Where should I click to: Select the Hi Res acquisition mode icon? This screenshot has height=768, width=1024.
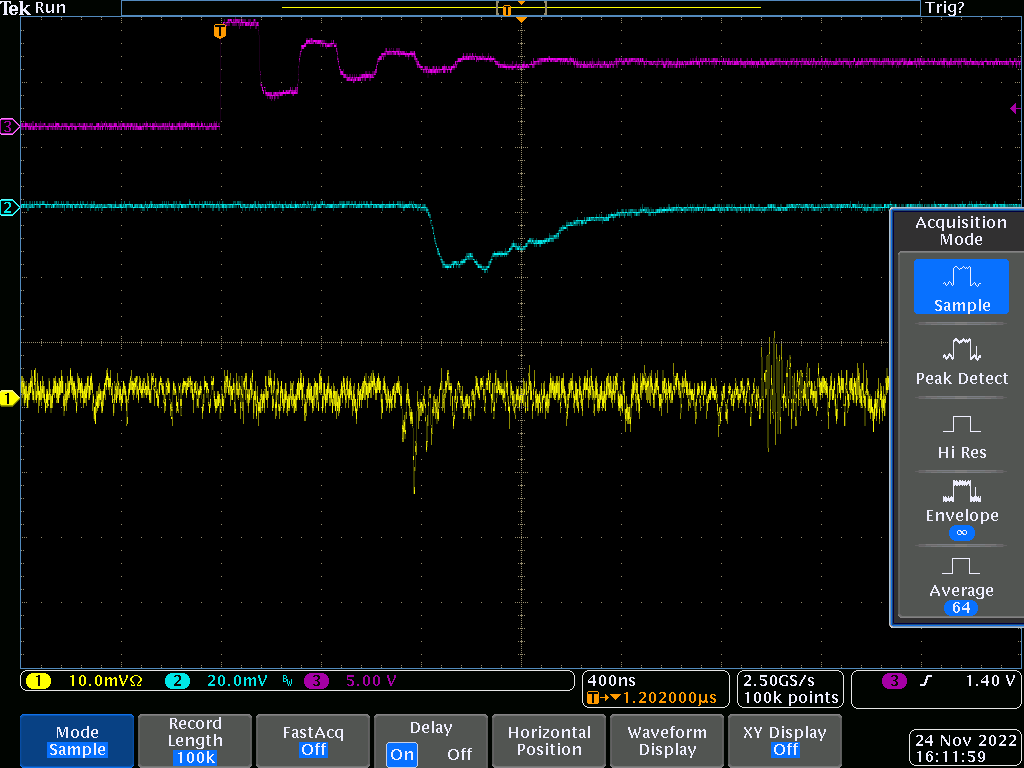point(961,424)
